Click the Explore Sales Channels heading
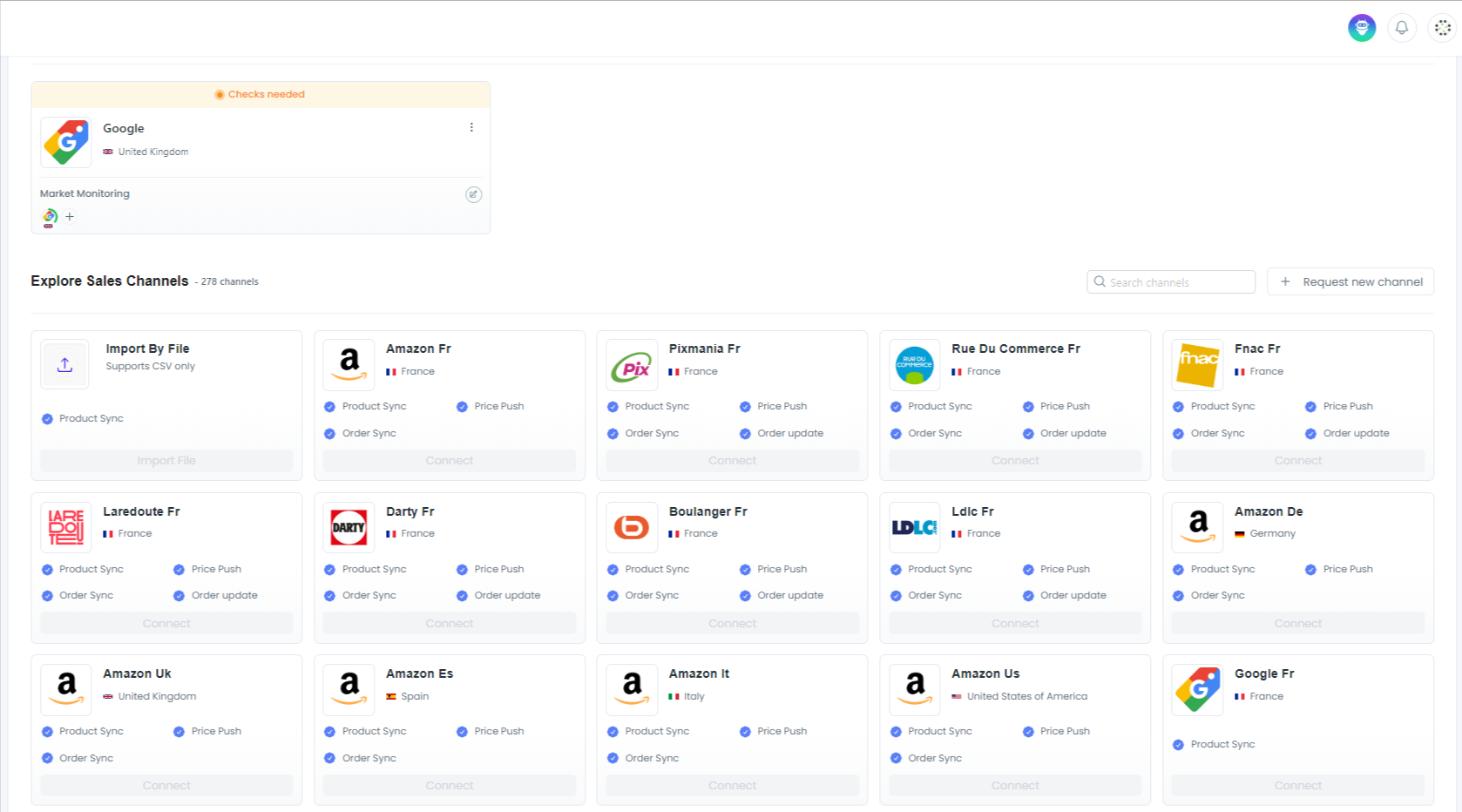The height and width of the screenshot is (812, 1462). pyautogui.click(x=110, y=281)
